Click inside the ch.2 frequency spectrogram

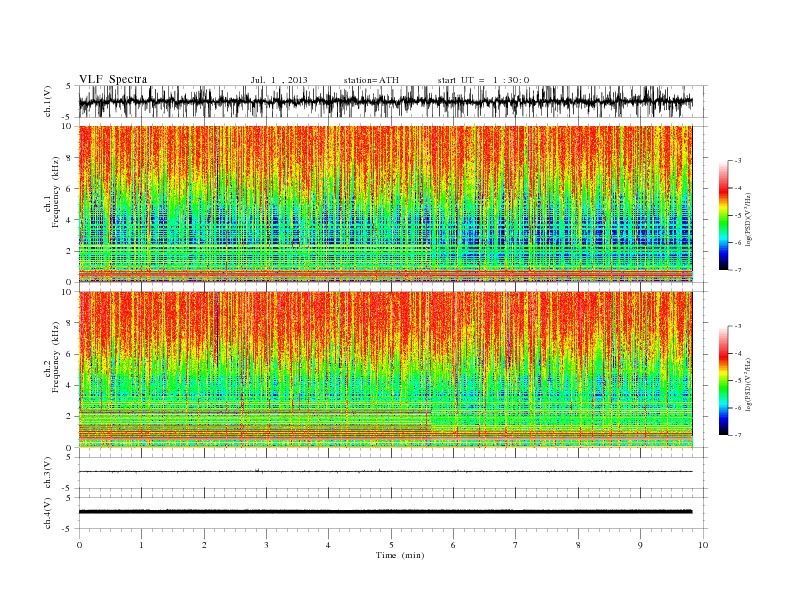(385, 370)
